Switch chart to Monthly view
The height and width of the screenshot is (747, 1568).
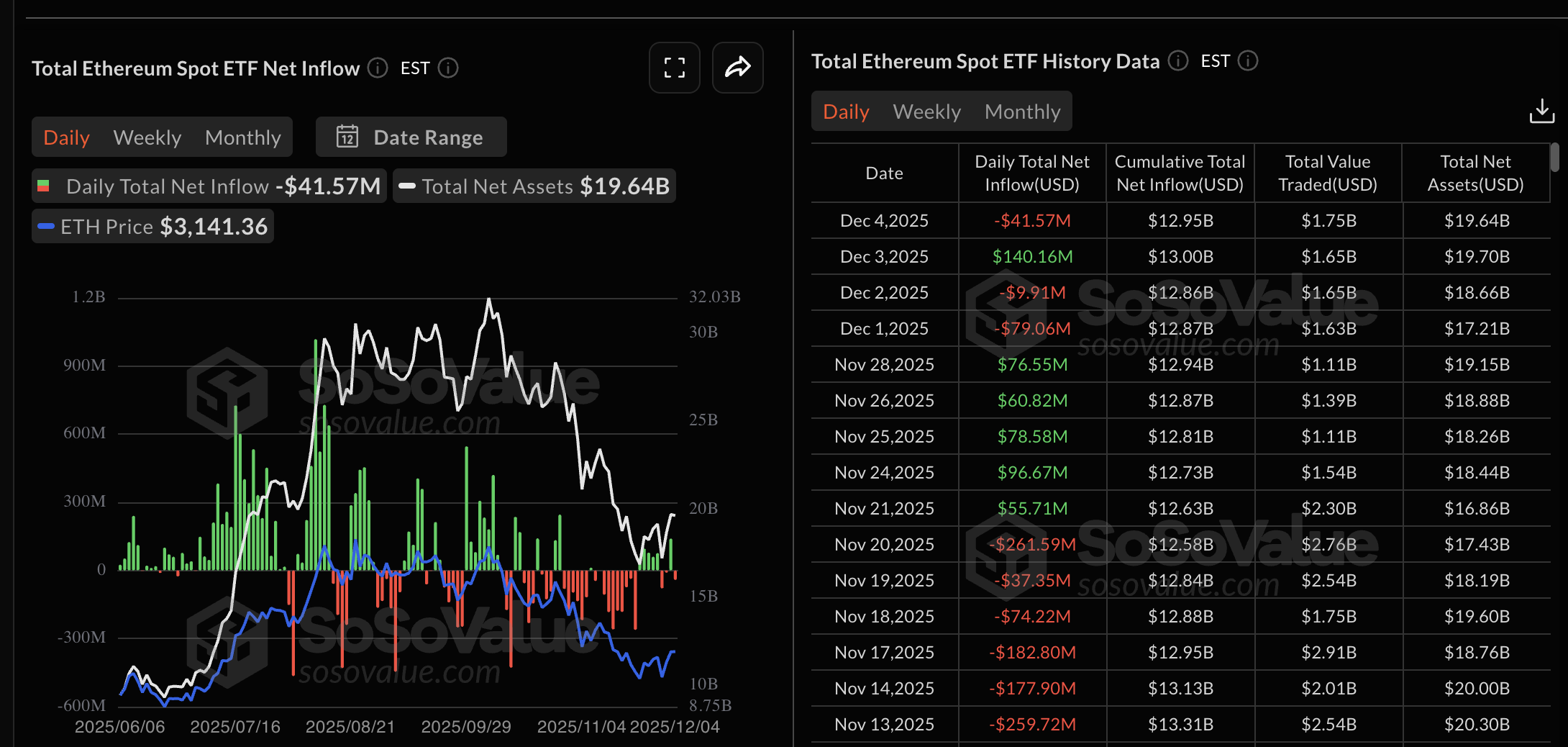pyautogui.click(x=242, y=137)
